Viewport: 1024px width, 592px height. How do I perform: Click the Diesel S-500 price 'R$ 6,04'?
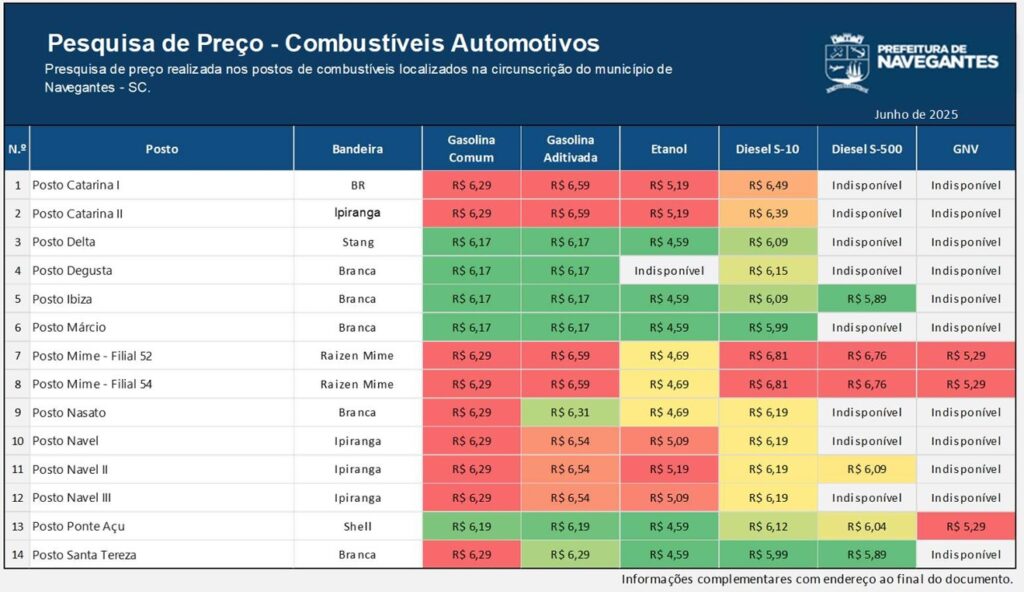click(867, 527)
